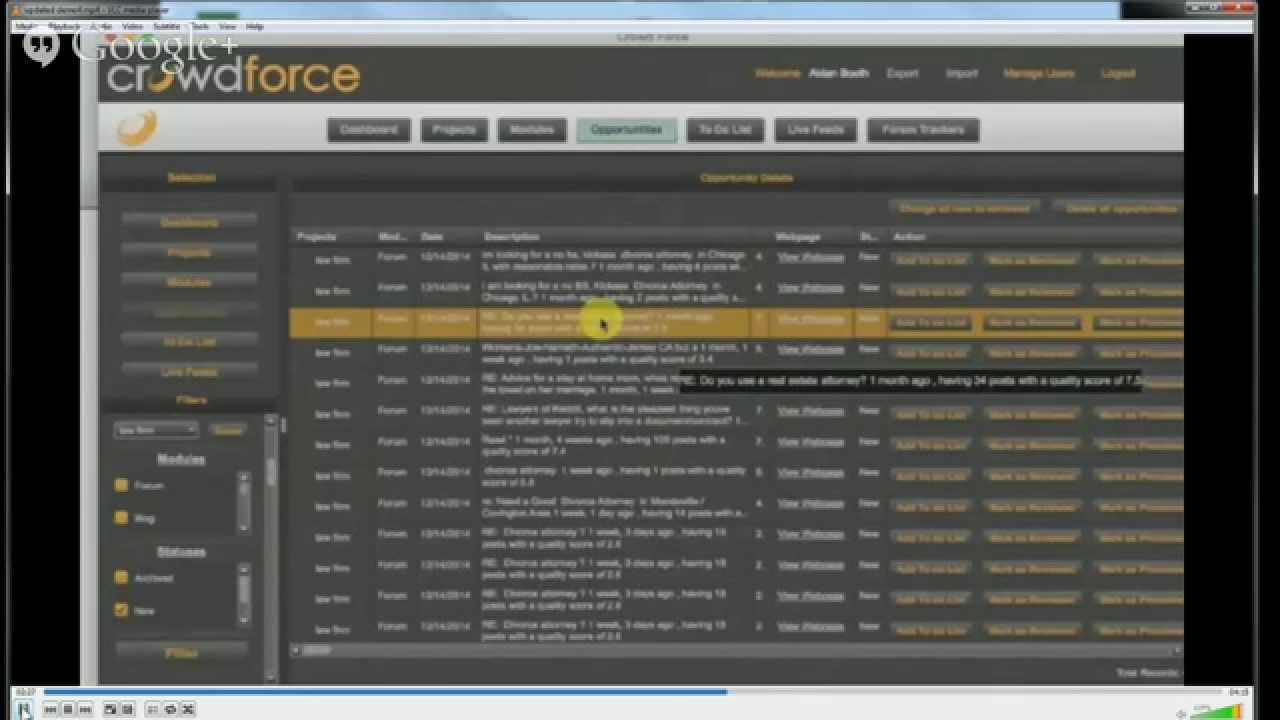Viewport: 1280px width, 720px height.
Task: Switch to the Projects top tab
Action: [x=454, y=130]
